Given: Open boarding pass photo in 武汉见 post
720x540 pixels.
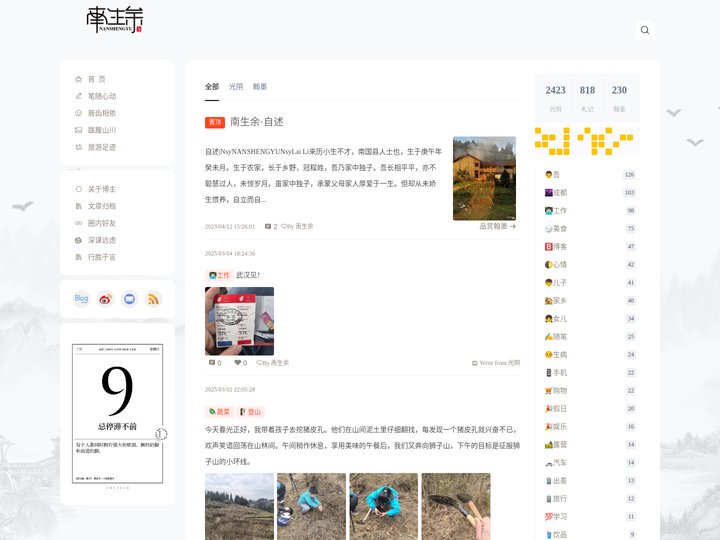Looking at the screenshot, I should 239,321.
